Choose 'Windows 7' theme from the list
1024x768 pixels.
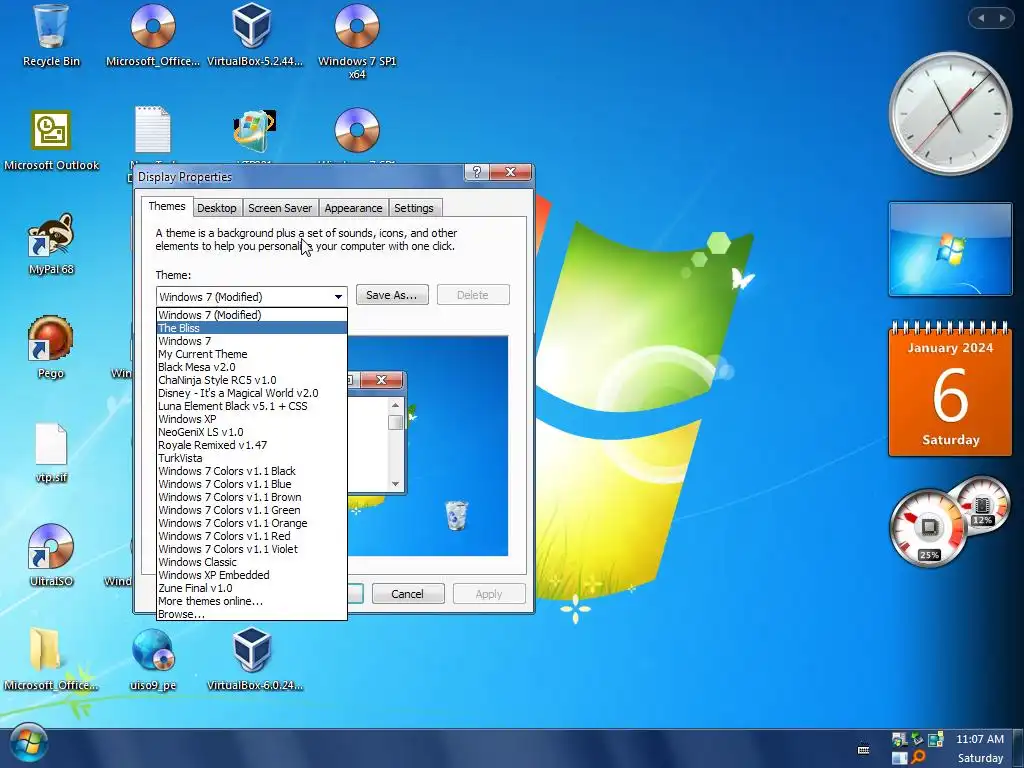click(x=251, y=341)
